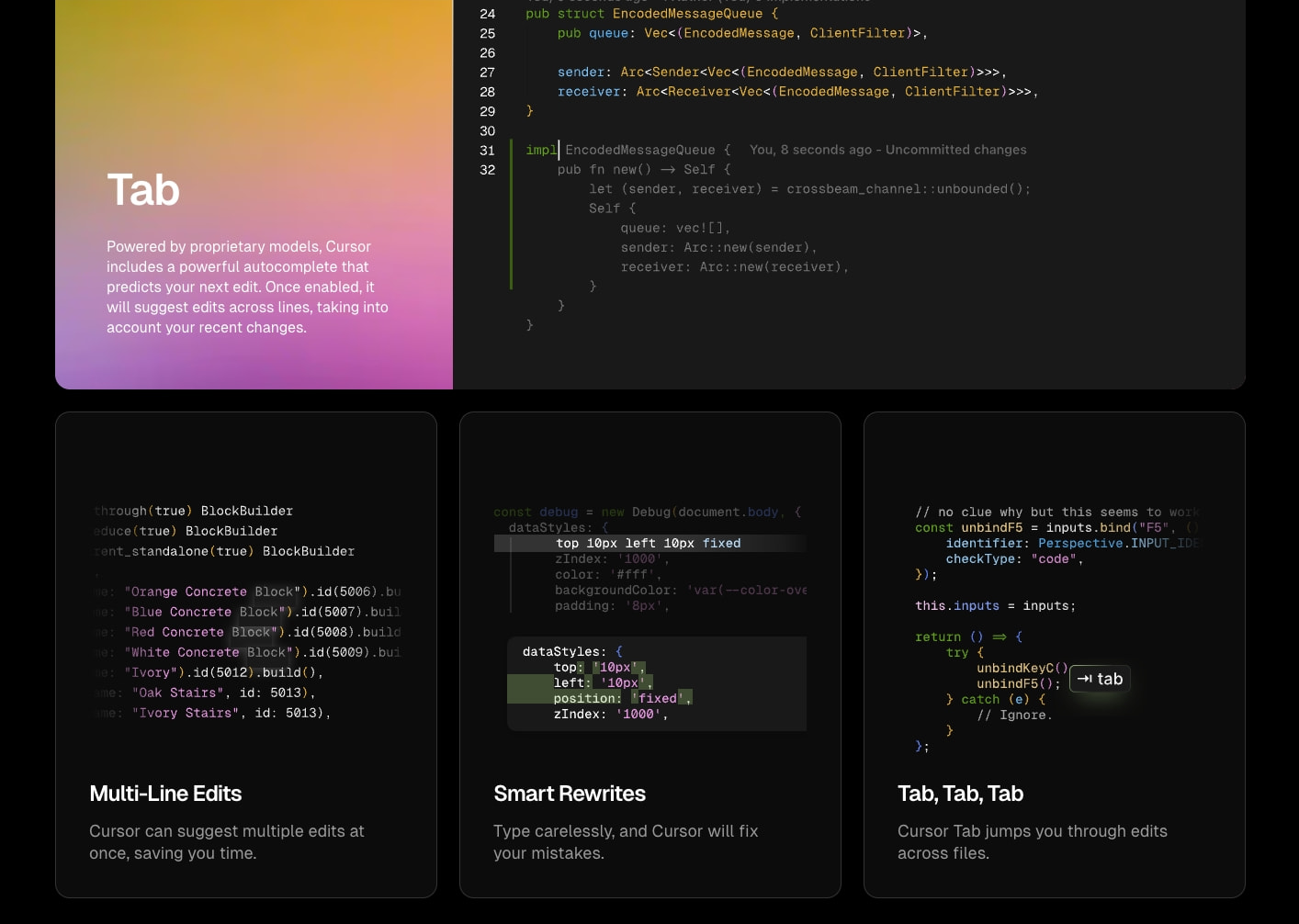Click the "checkType: "code"" line
The width and height of the screenshot is (1299, 924).
[1014, 559]
